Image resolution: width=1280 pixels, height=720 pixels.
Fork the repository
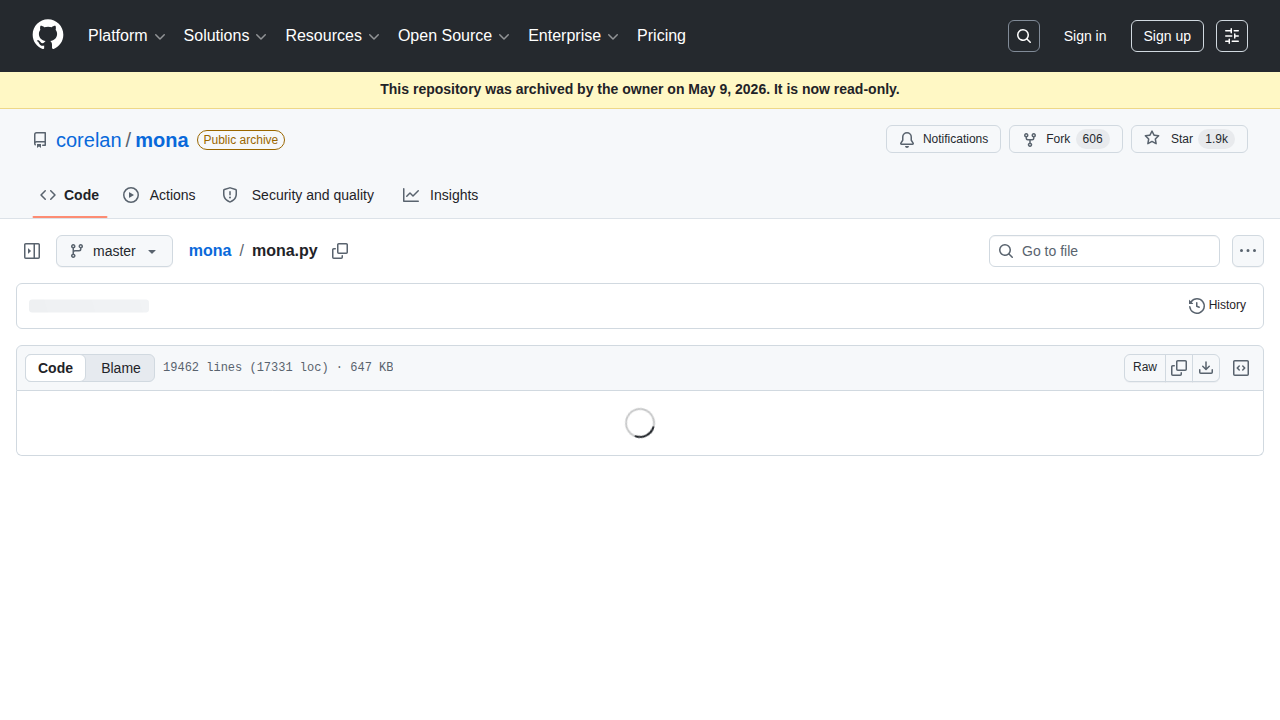click(x=1065, y=139)
